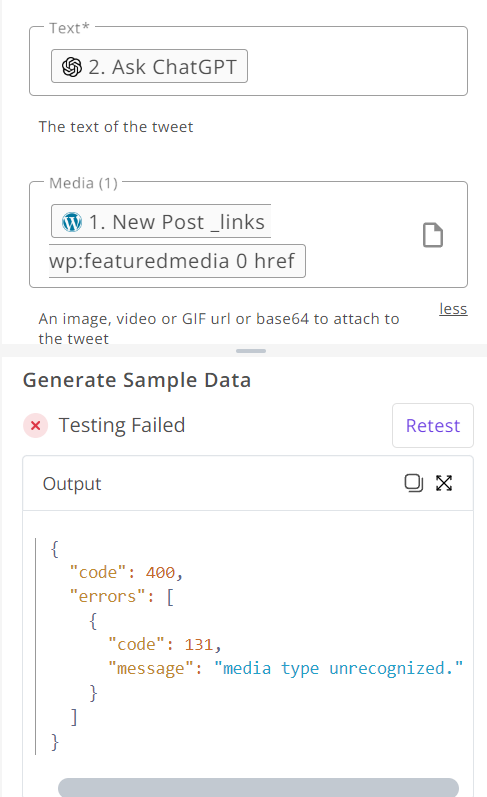
Task: Grab the panel divider handle above Generate Sample Data
Action: pos(251,351)
